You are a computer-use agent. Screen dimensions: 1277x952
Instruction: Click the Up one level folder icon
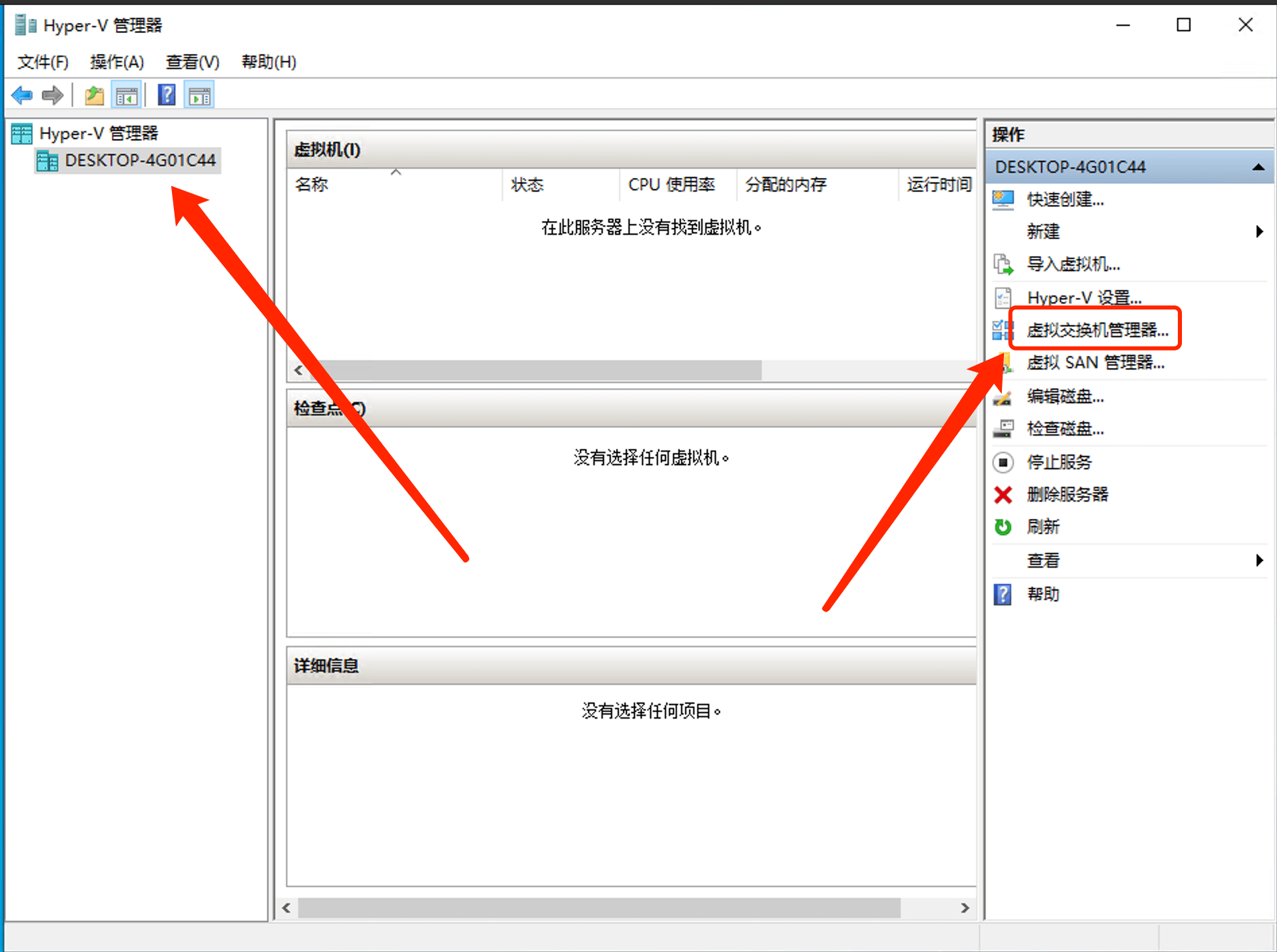click(x=94, y=95)
